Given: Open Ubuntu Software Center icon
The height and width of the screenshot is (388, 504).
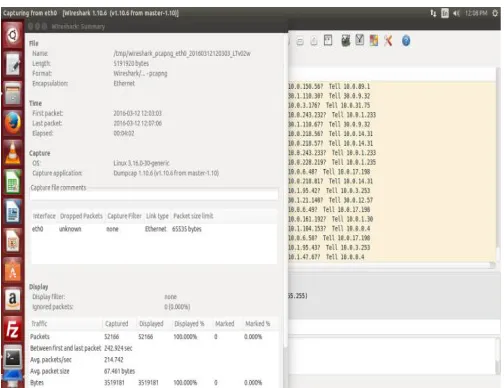Looking at the screenshot, I should 13,270.
